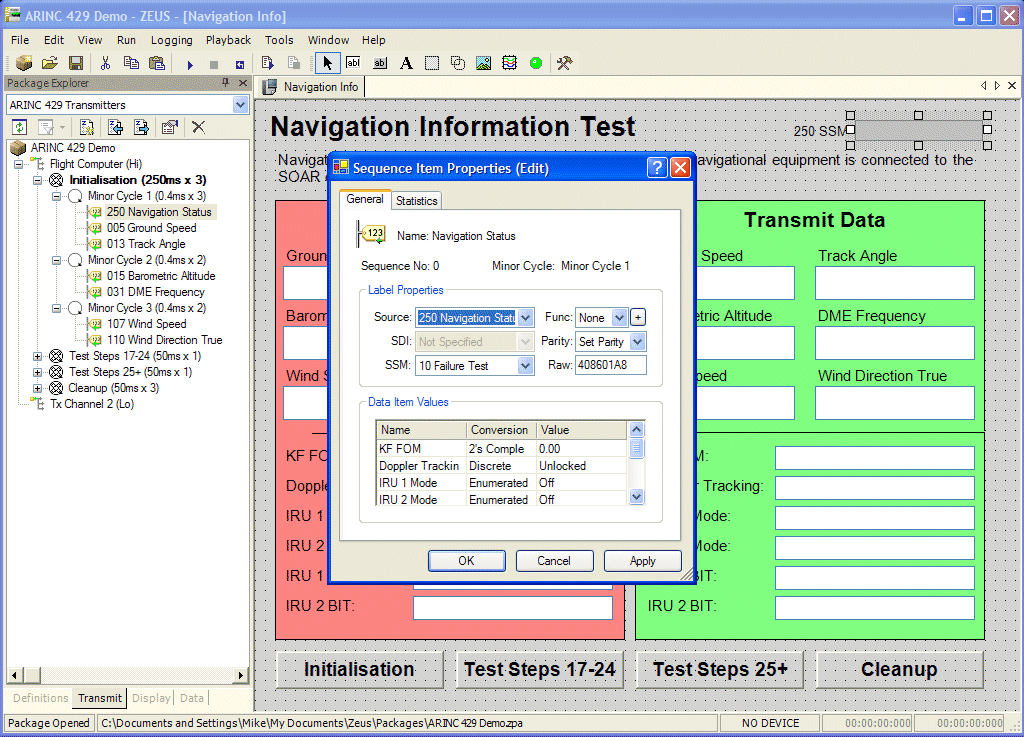Select 005 Ground Speed in the tree
The image size is (1024, 737).
[151, 228]
